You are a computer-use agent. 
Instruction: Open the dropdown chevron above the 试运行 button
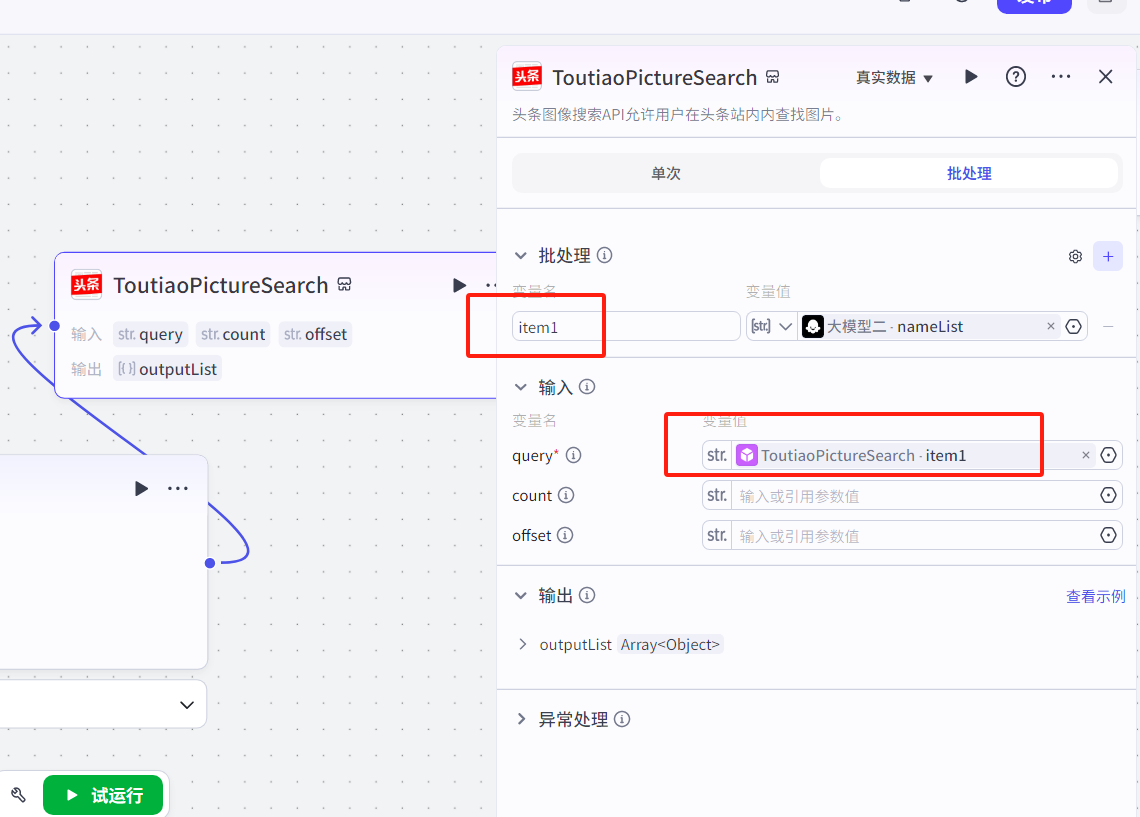tap(187, 704)
